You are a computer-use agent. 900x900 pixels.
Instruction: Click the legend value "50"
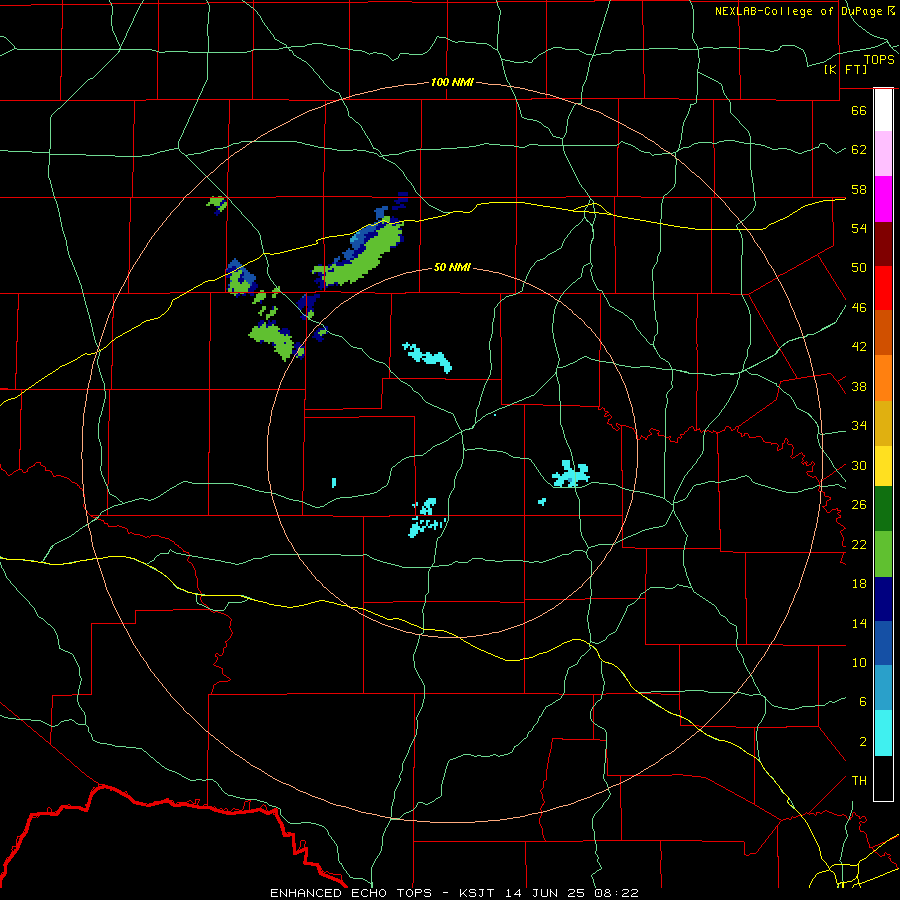pos(859,268)
